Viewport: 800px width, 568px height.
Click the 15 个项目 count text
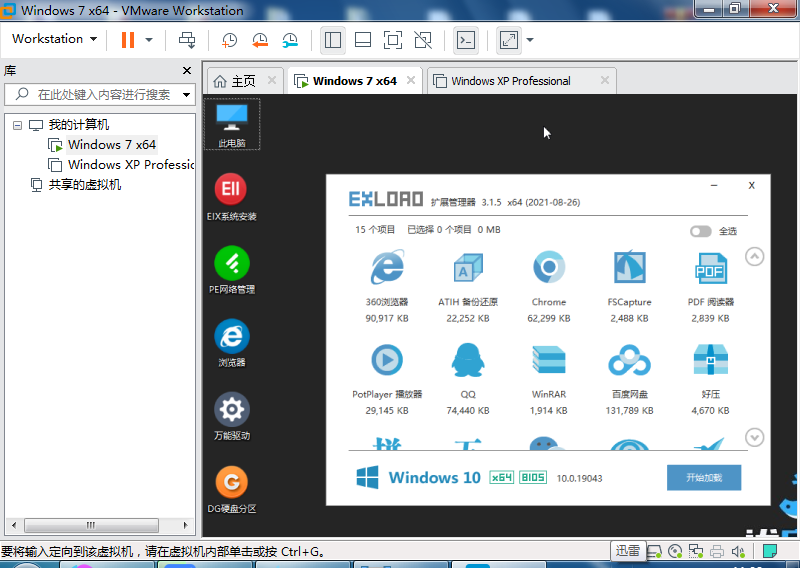tap(375, 230)
